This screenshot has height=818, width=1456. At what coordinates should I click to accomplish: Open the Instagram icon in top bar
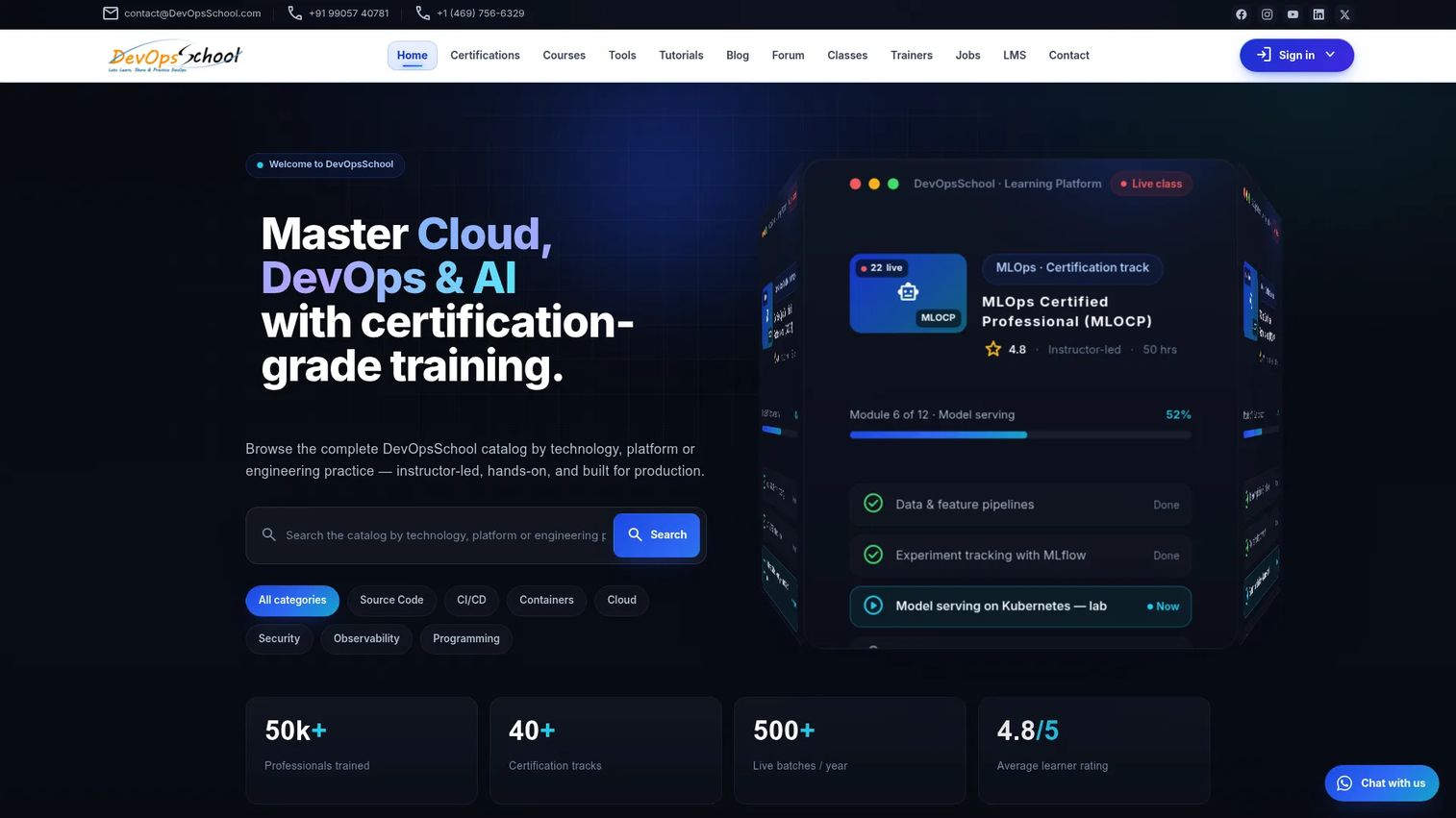pos(1267,14)
